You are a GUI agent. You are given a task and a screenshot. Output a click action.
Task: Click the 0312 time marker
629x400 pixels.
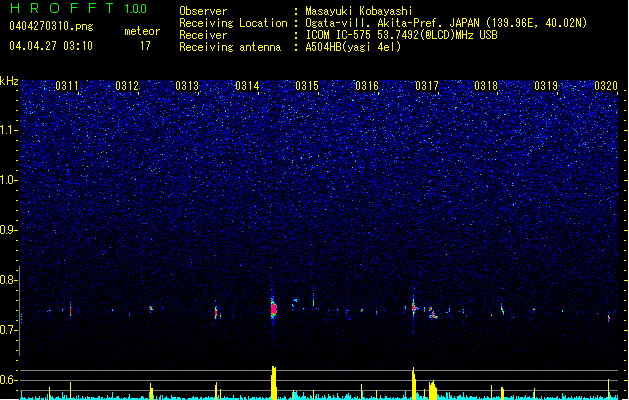127,86
